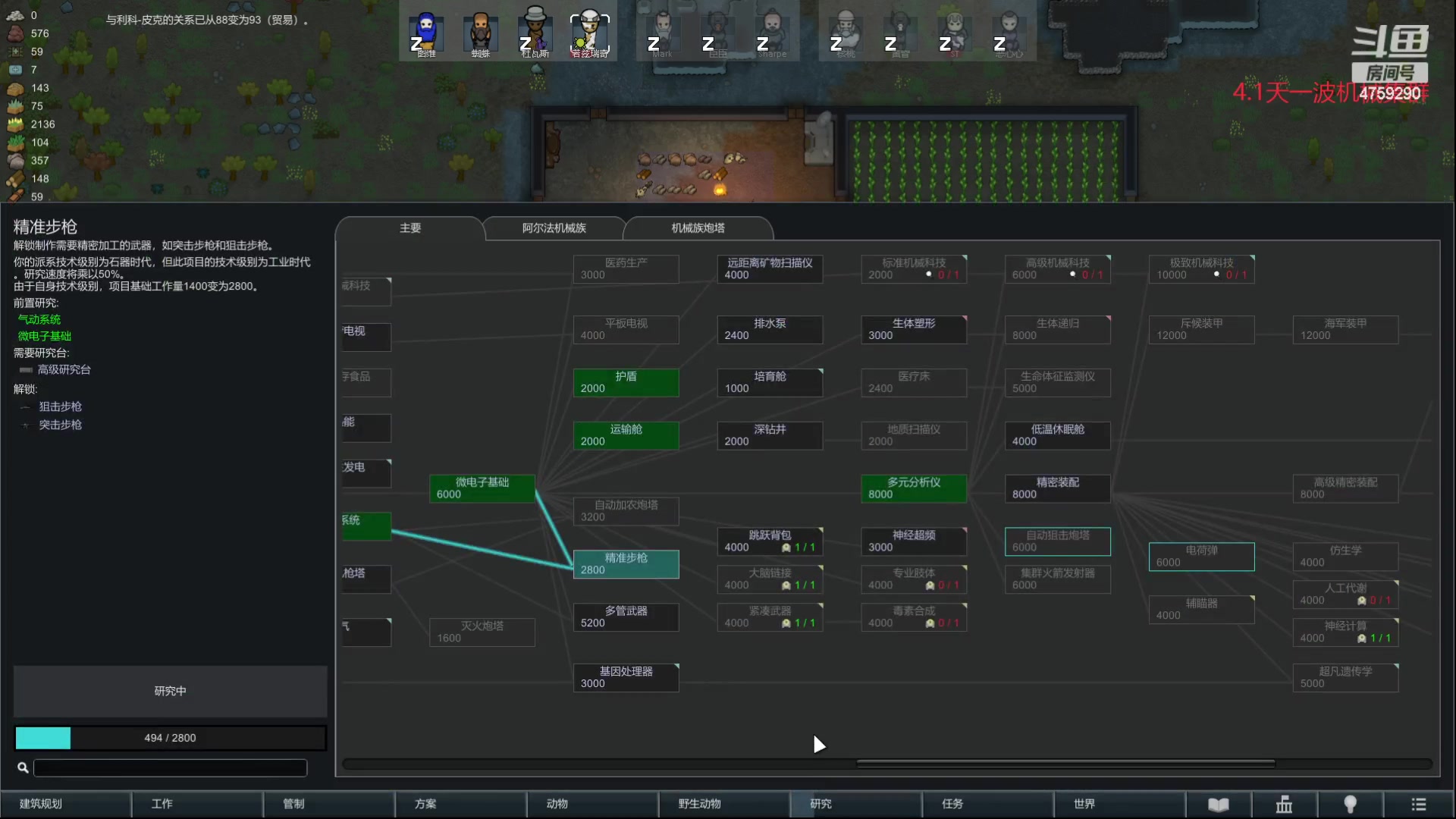Switch to the 主要 research tab
Viewport: 1456px width, 819px height.
tap(410, 228)
